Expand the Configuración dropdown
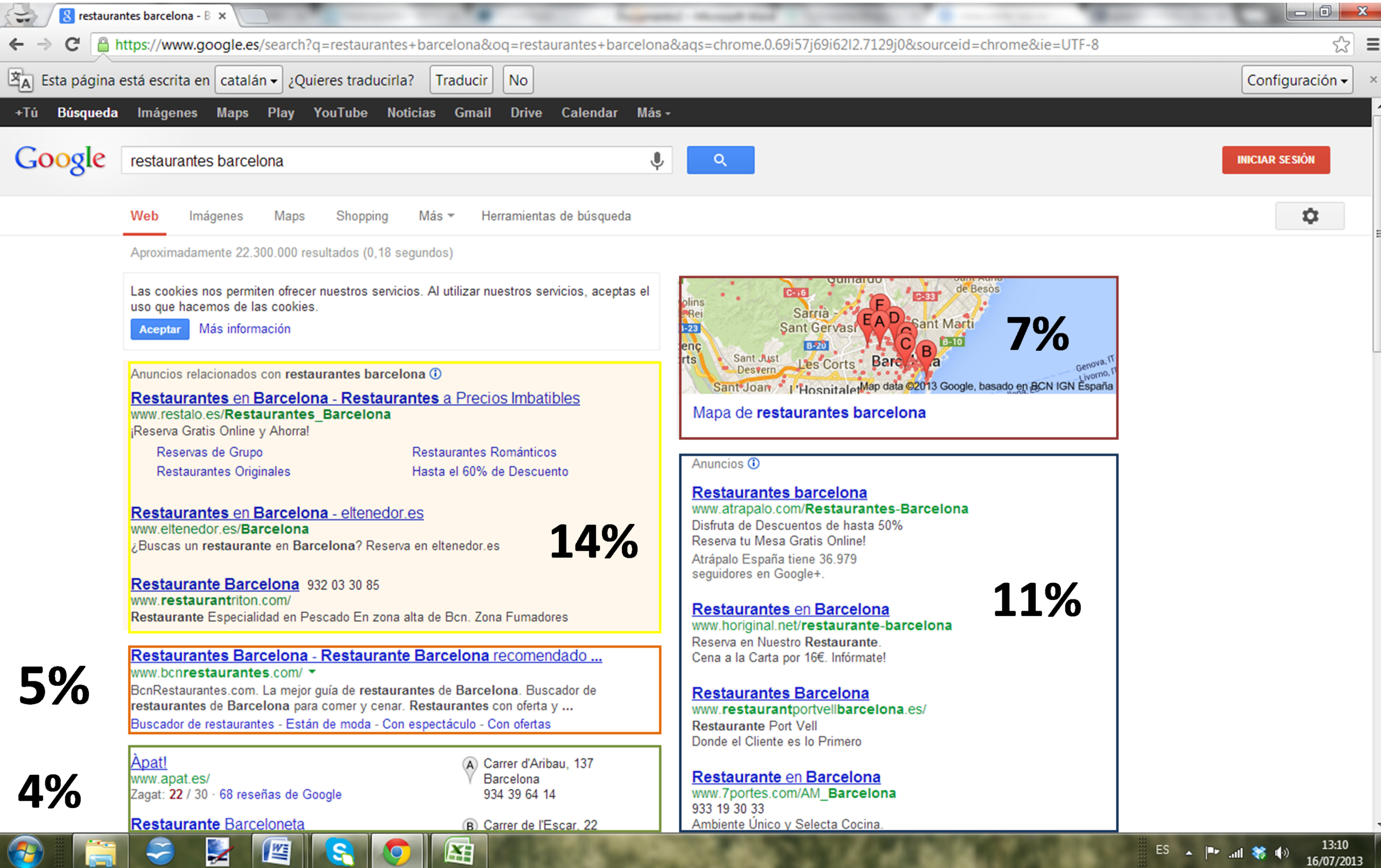This screenshot has height=868, width=1381. tap(1296, 80)
